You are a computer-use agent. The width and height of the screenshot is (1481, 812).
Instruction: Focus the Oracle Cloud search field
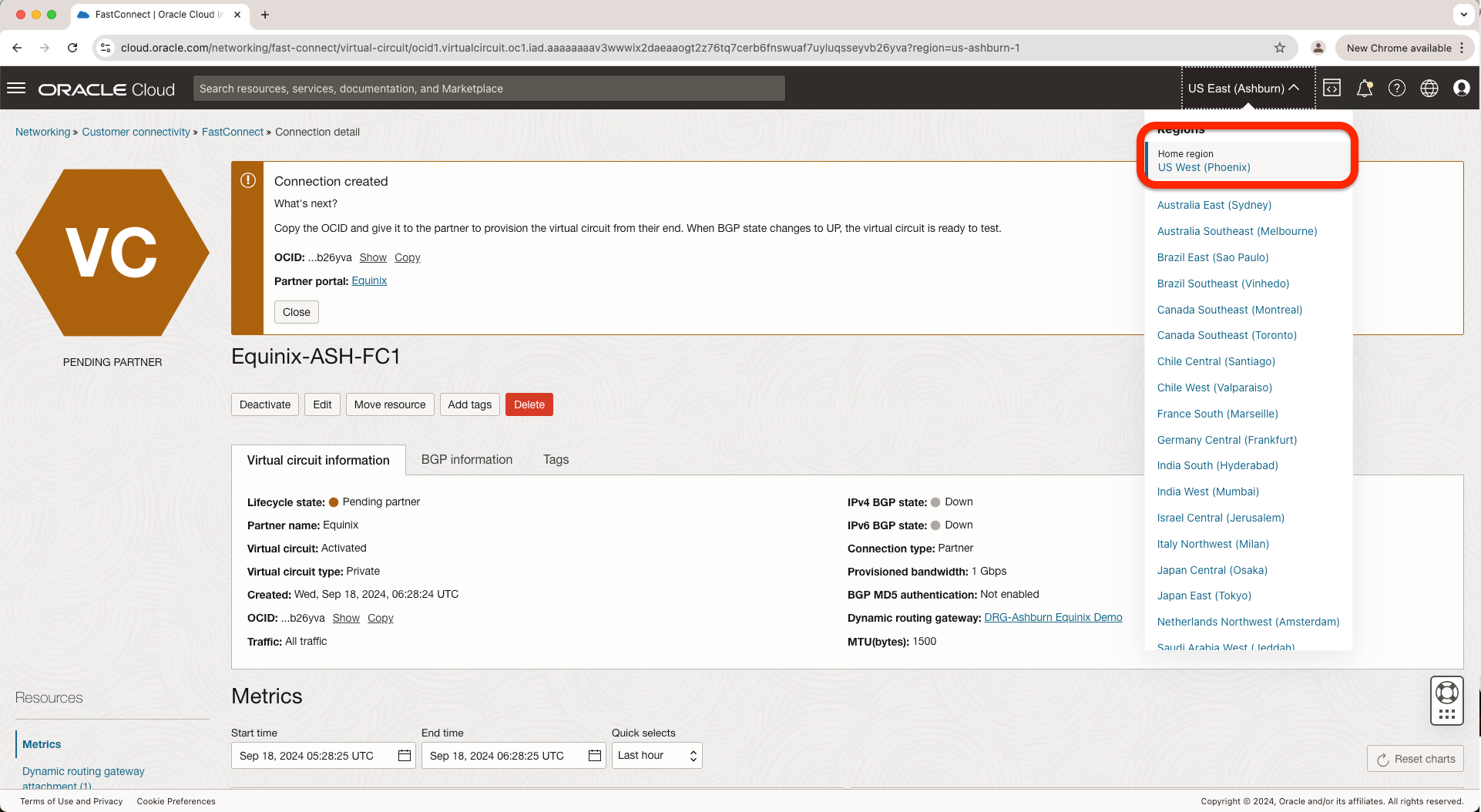[489, 89]
